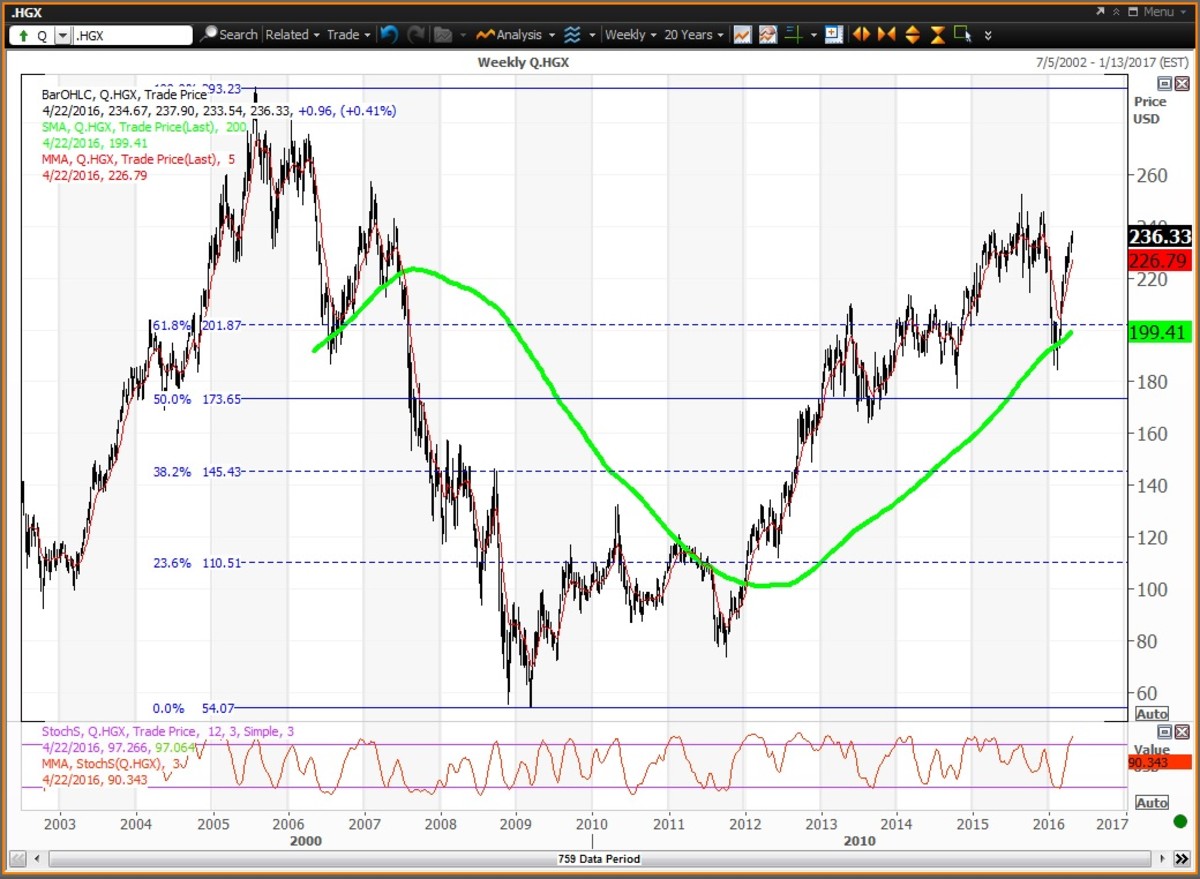Select the line chart style icon

[x=742, y=35]
